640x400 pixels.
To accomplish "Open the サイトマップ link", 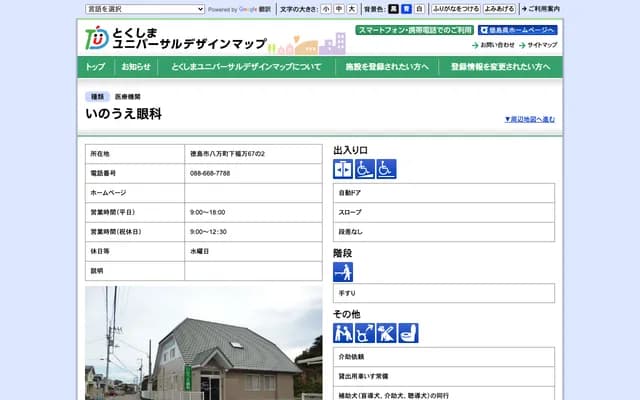I will click(538, 45).
